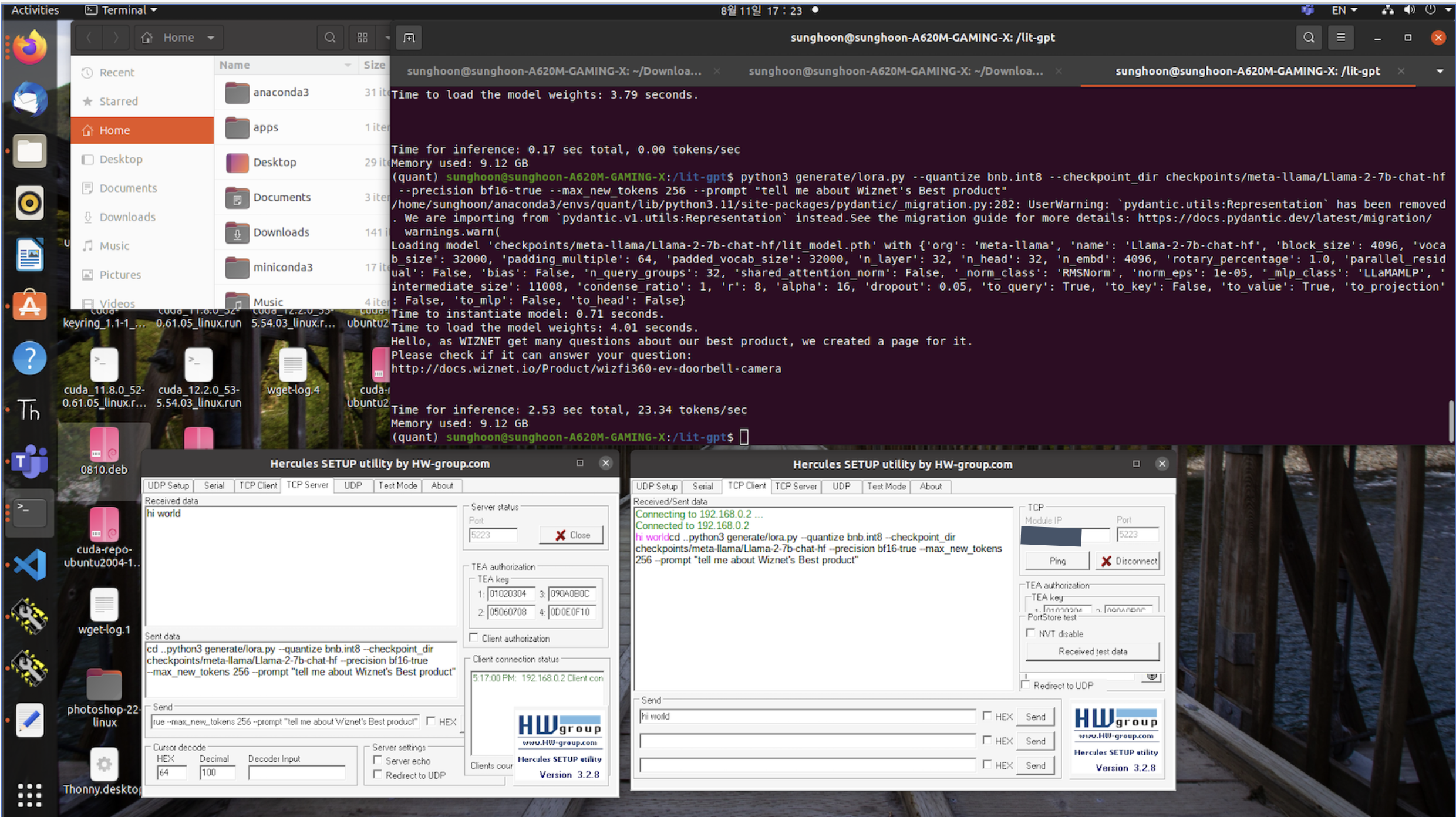Click the search icon in Files toolbar
Screen dimensions: 1456x817
[x=330, y=38]
